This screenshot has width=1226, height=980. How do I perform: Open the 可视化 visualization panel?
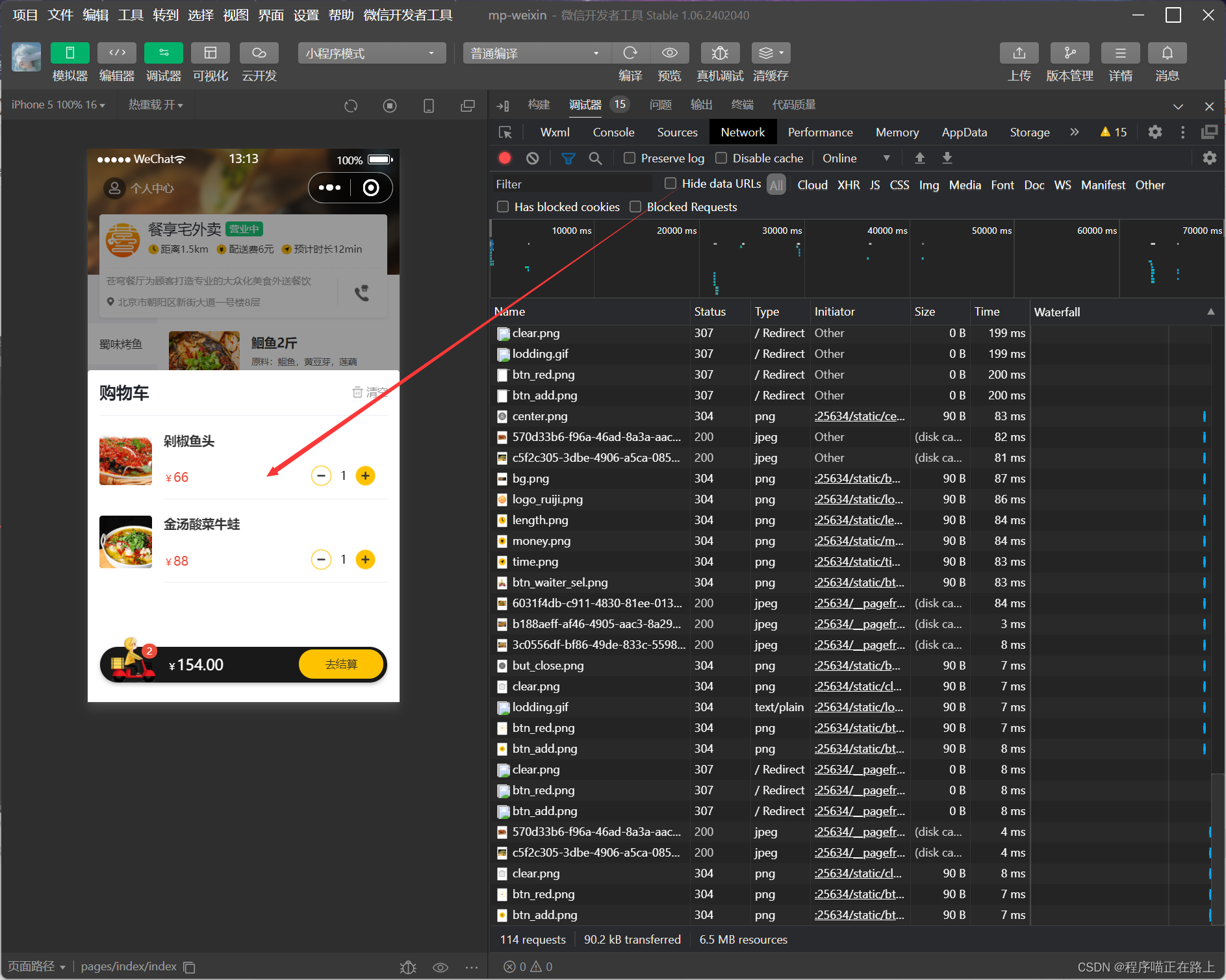(211, 53)
